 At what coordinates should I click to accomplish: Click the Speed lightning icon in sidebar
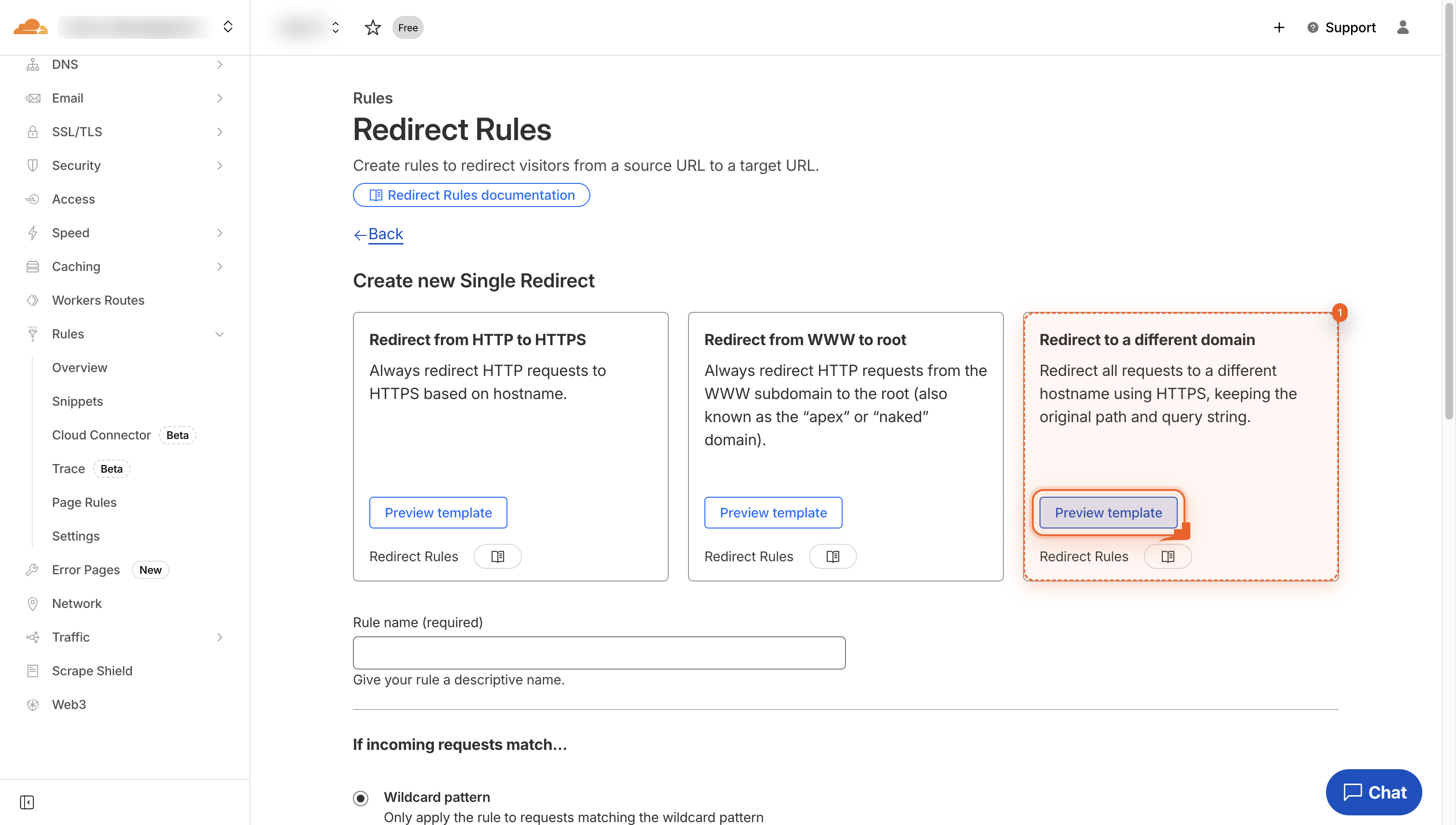[32, 232]
